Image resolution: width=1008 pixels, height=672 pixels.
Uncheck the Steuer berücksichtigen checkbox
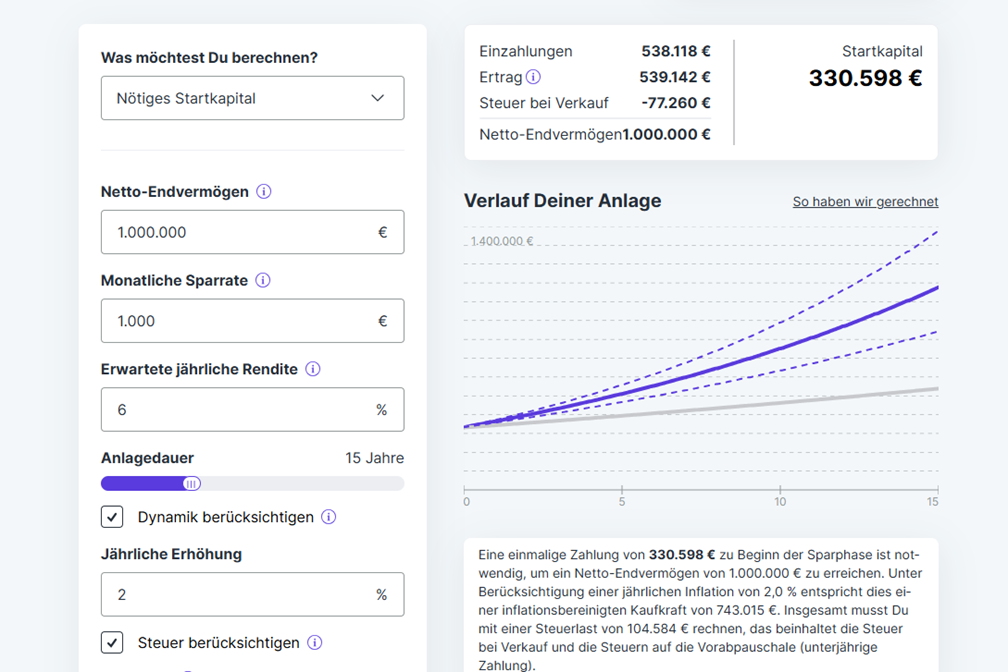coord(113,643)
